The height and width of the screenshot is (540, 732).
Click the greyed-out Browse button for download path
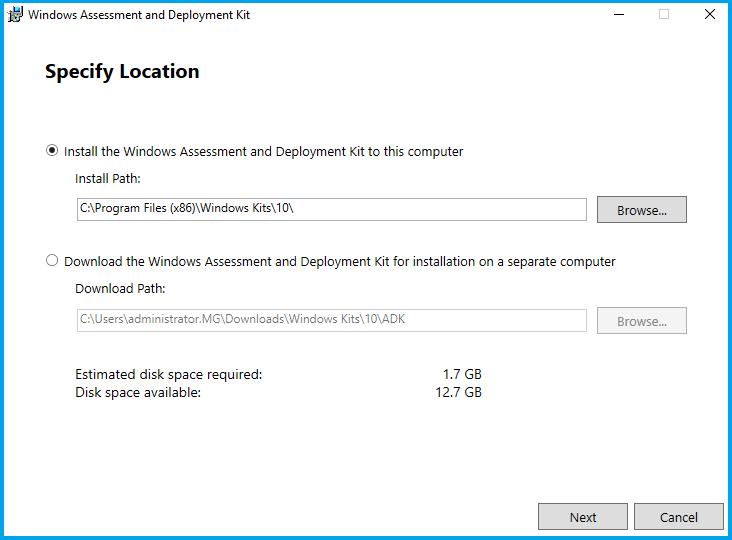point(641,321)
